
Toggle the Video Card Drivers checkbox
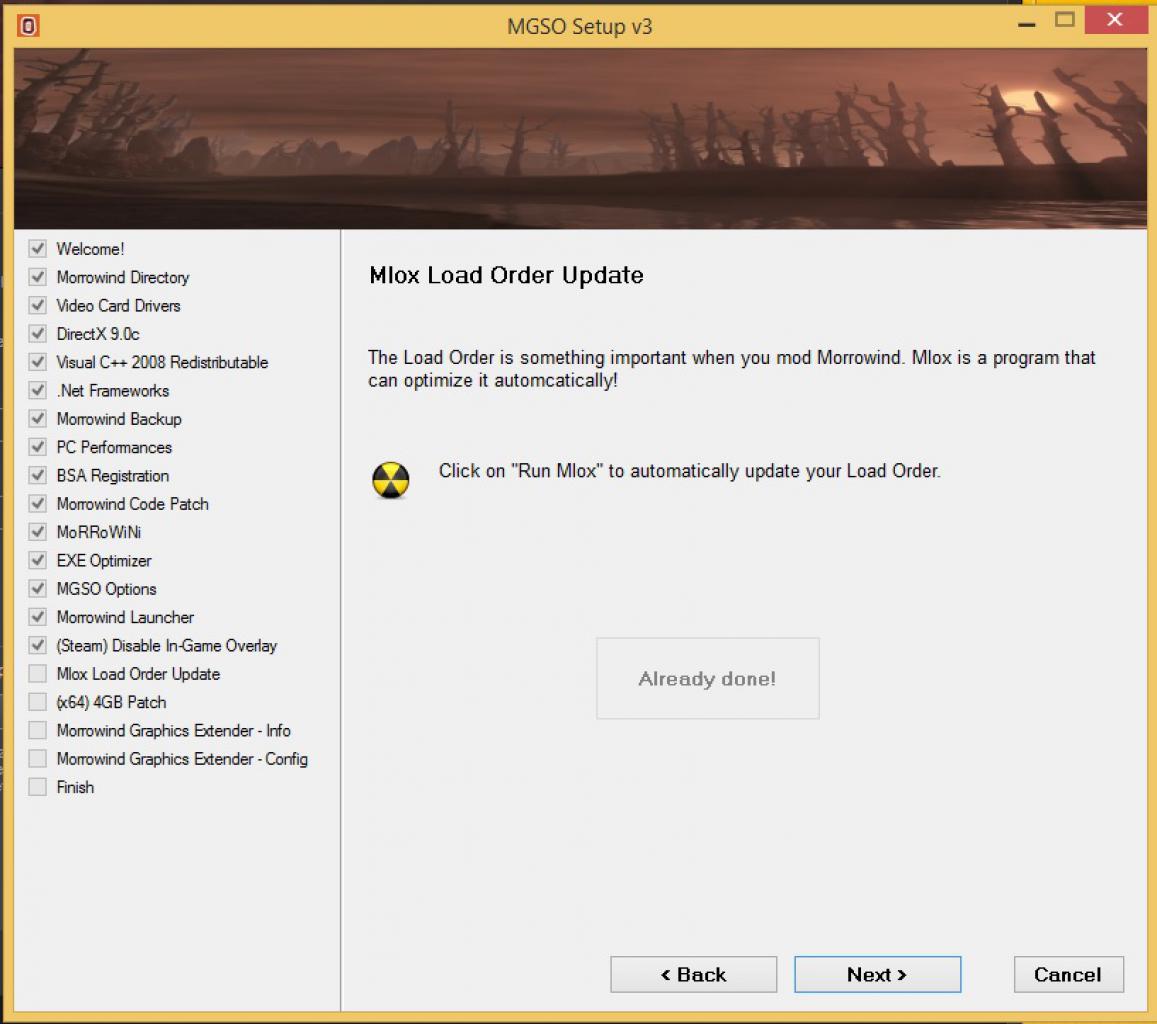click(x=38, y=305)
